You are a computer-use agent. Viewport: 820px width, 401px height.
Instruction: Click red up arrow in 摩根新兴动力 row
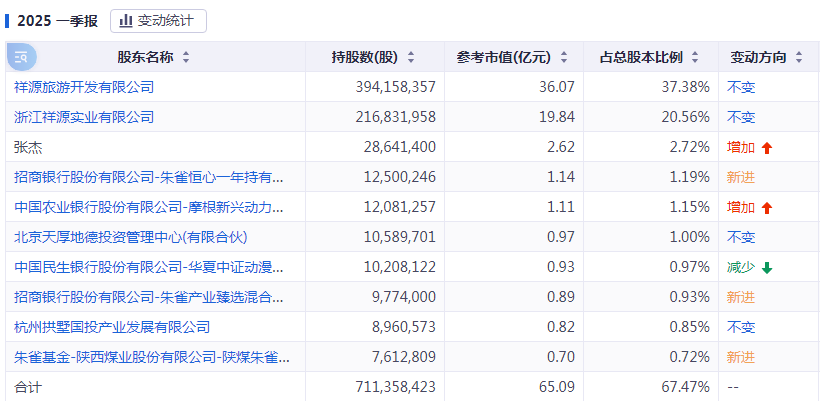pos(767,208)
